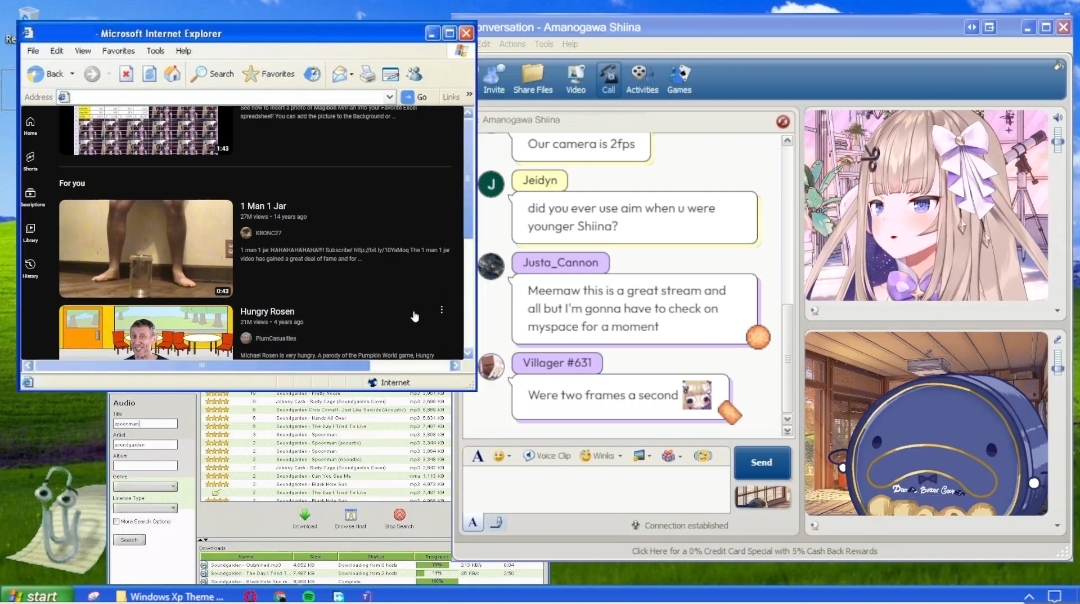The width and height of the screenshot is (1080, 604).
Task: Start a Call in the conversation window
Action: click(608, 79)
